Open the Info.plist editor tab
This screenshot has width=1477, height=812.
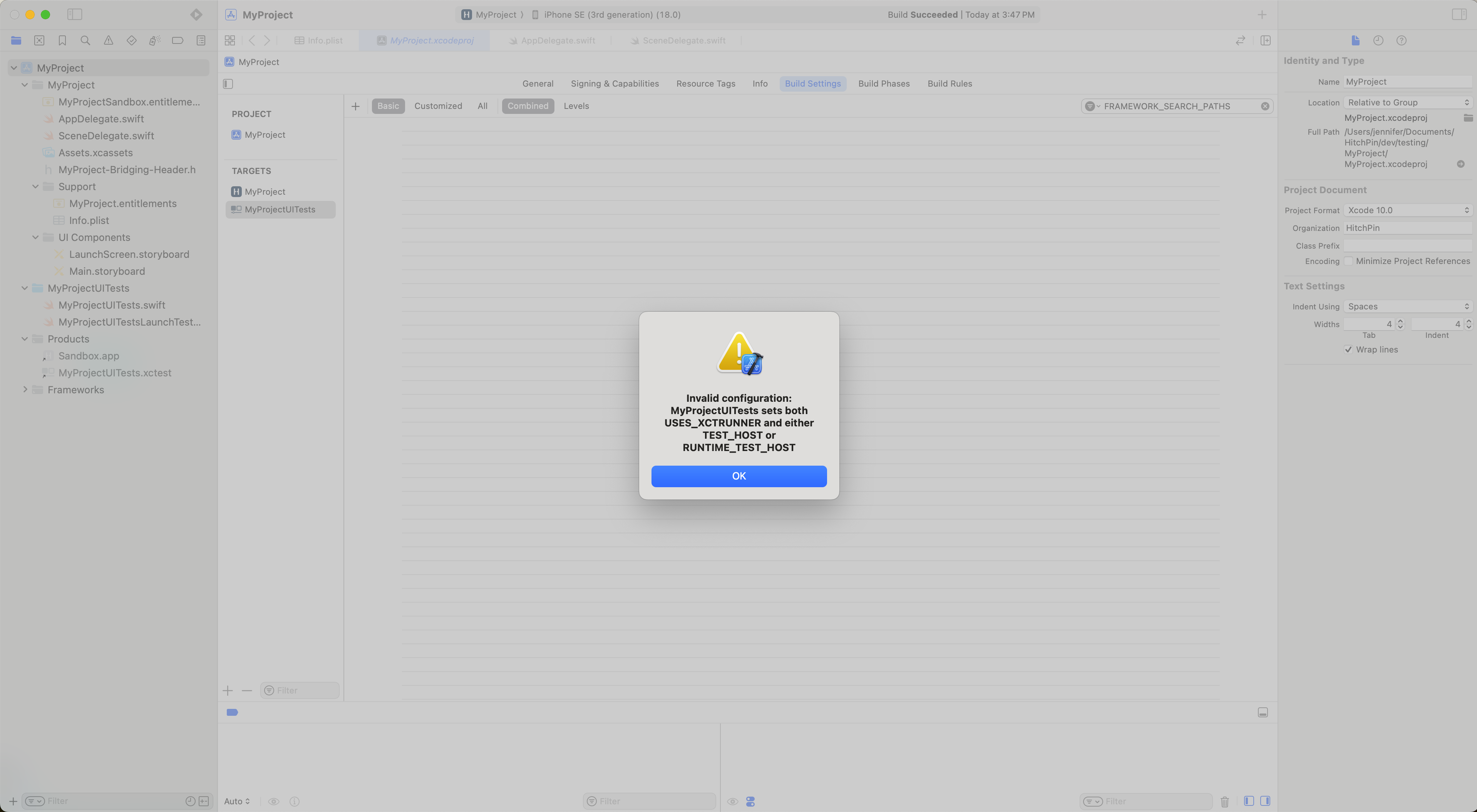pyautogui.click(x=318, y=40)
